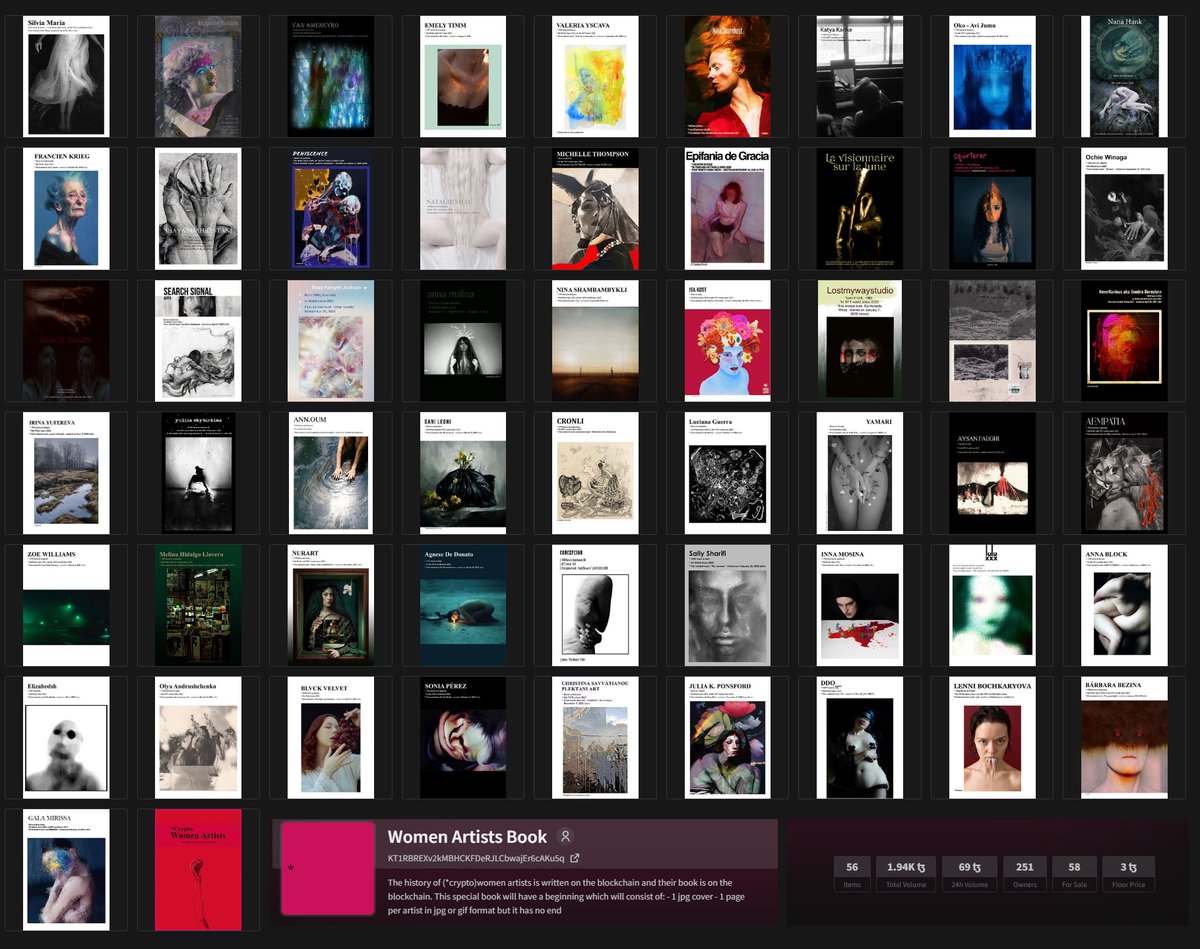Open the ANNA BLOCK artwork page
The image size is (1200, 949).
[x=1125, y=605]
